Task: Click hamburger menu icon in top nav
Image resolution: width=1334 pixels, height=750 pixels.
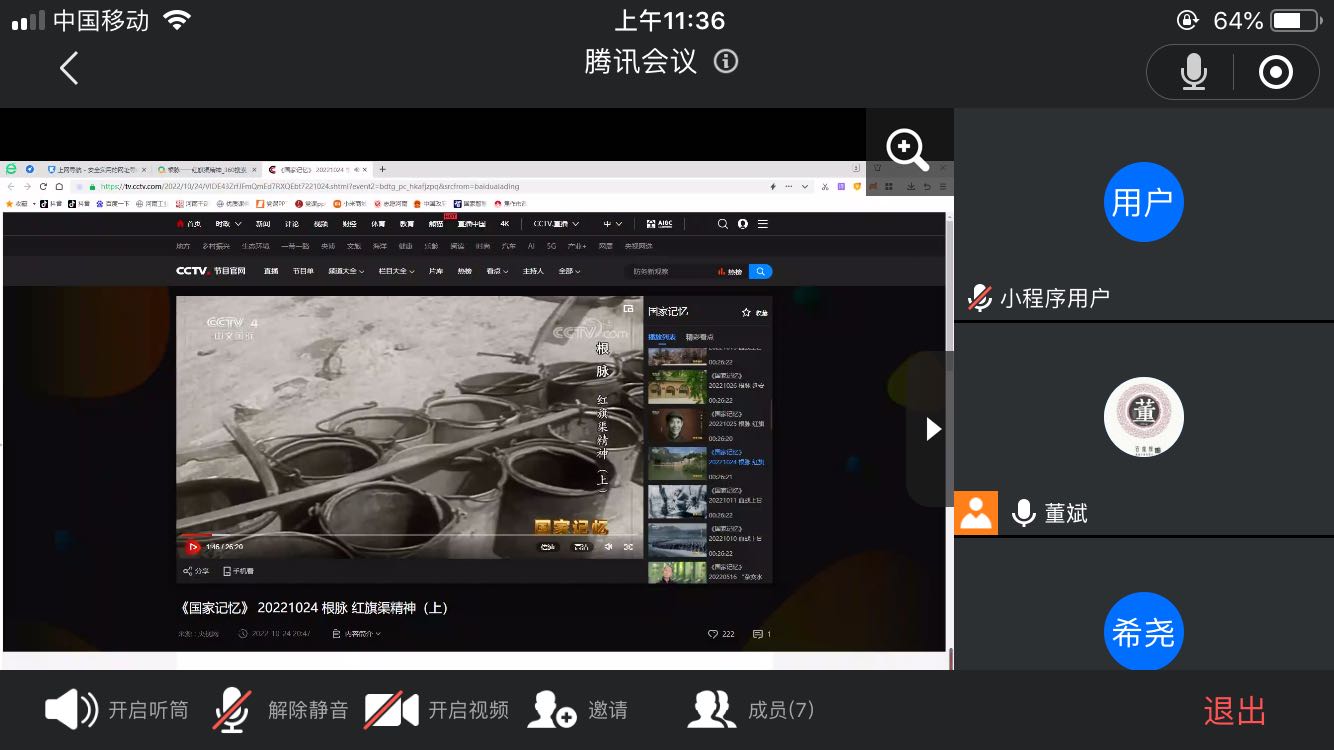Action: coord(763,224)
